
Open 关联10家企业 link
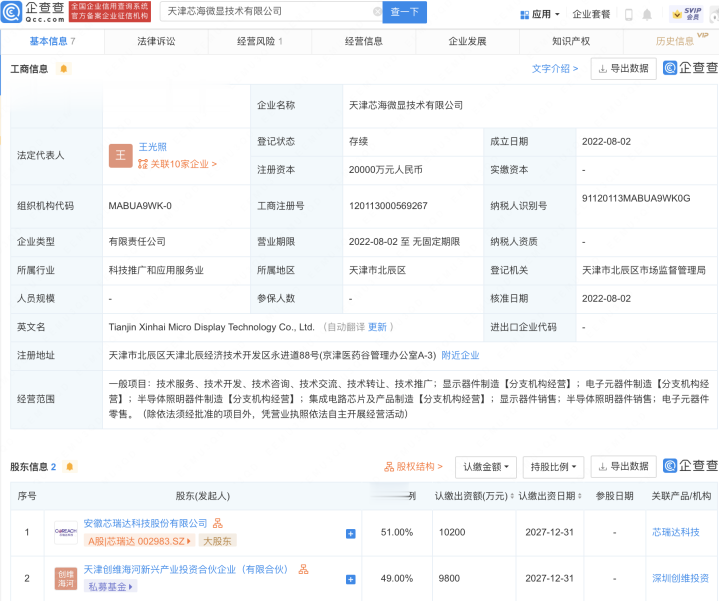pyautogui.click(x=177, y=164)
